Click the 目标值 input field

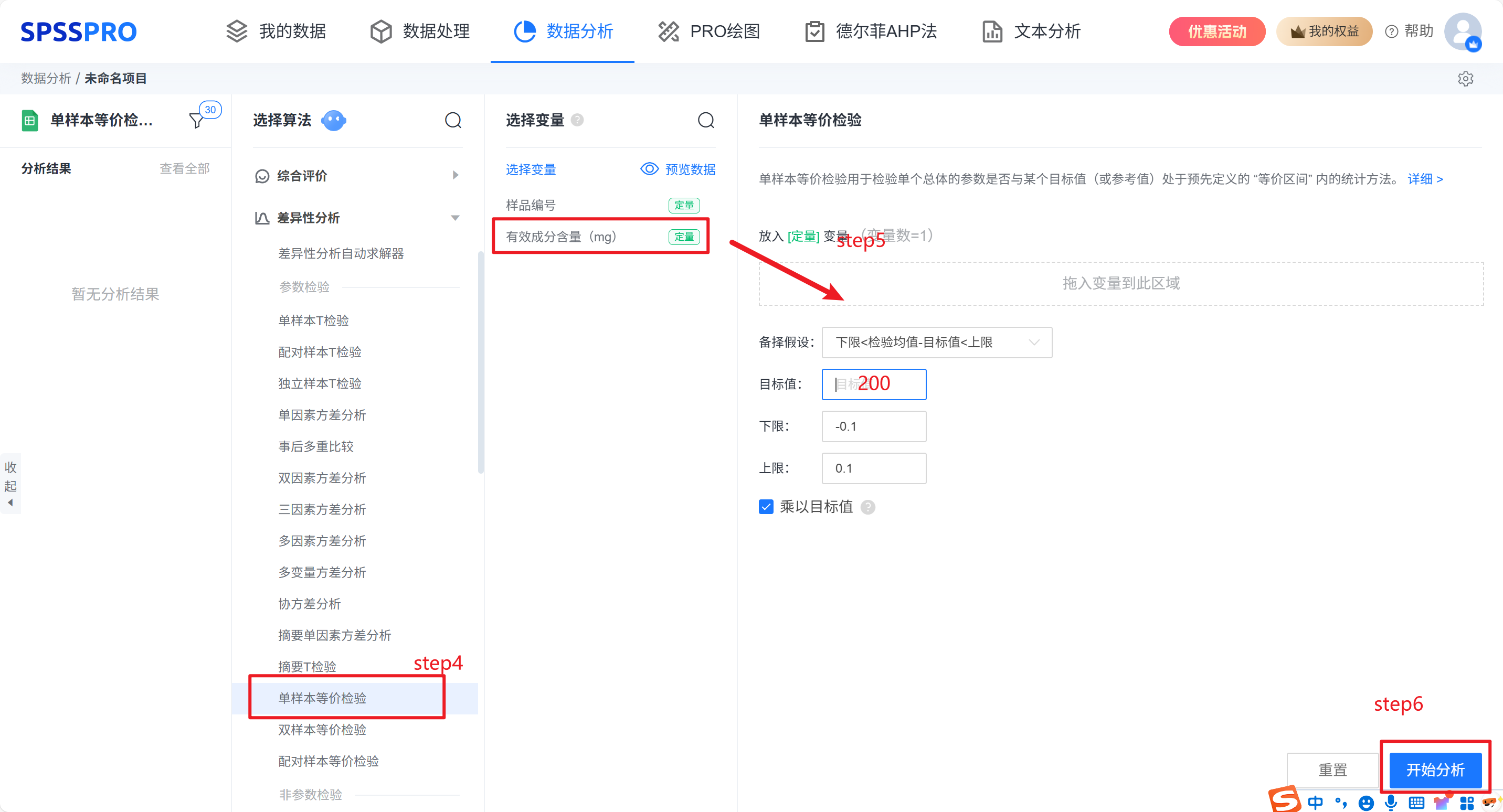[x=873, y=384]
